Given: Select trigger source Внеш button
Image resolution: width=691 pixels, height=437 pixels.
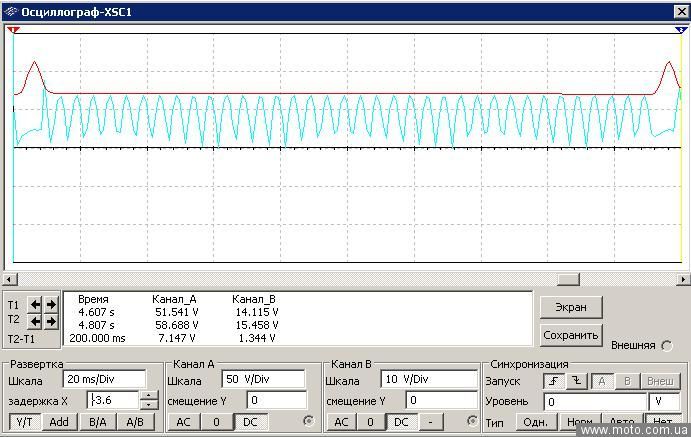Looking at the screenshot, I should click(660, 381).
